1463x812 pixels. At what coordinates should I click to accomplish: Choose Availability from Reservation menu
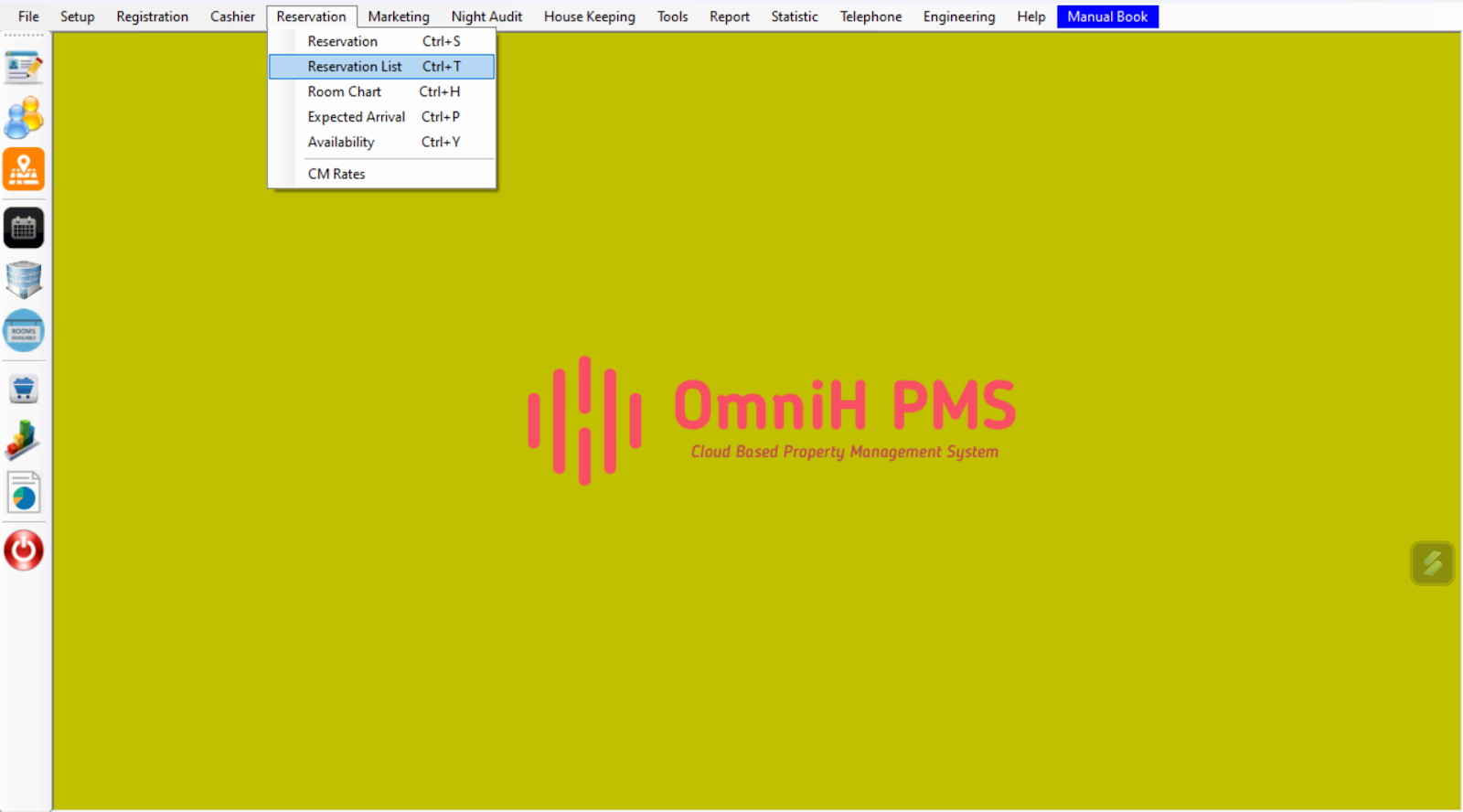pyautogui.click(x=382, y=142)
